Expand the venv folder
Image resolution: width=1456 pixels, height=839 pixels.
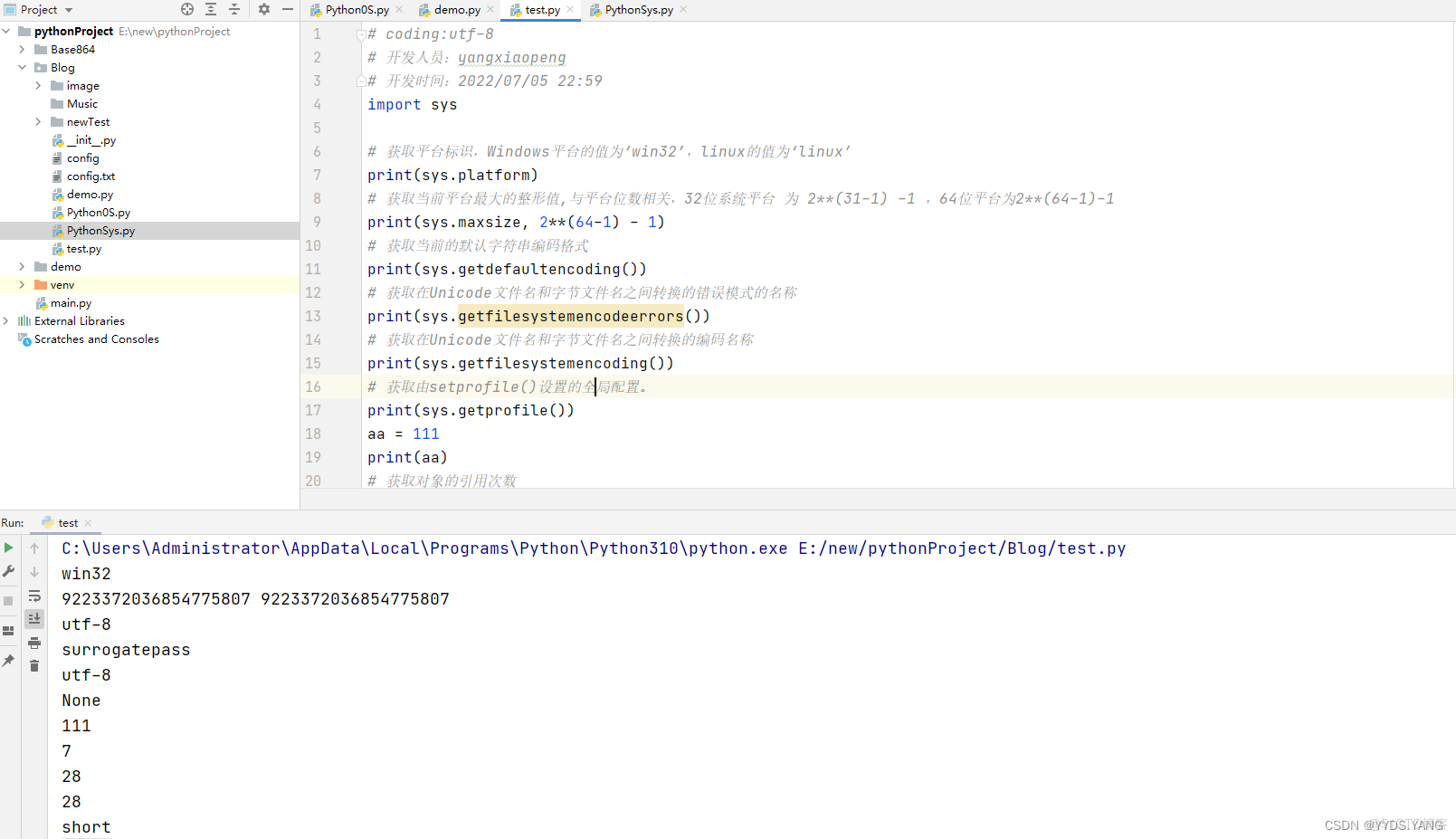[23, 284]
